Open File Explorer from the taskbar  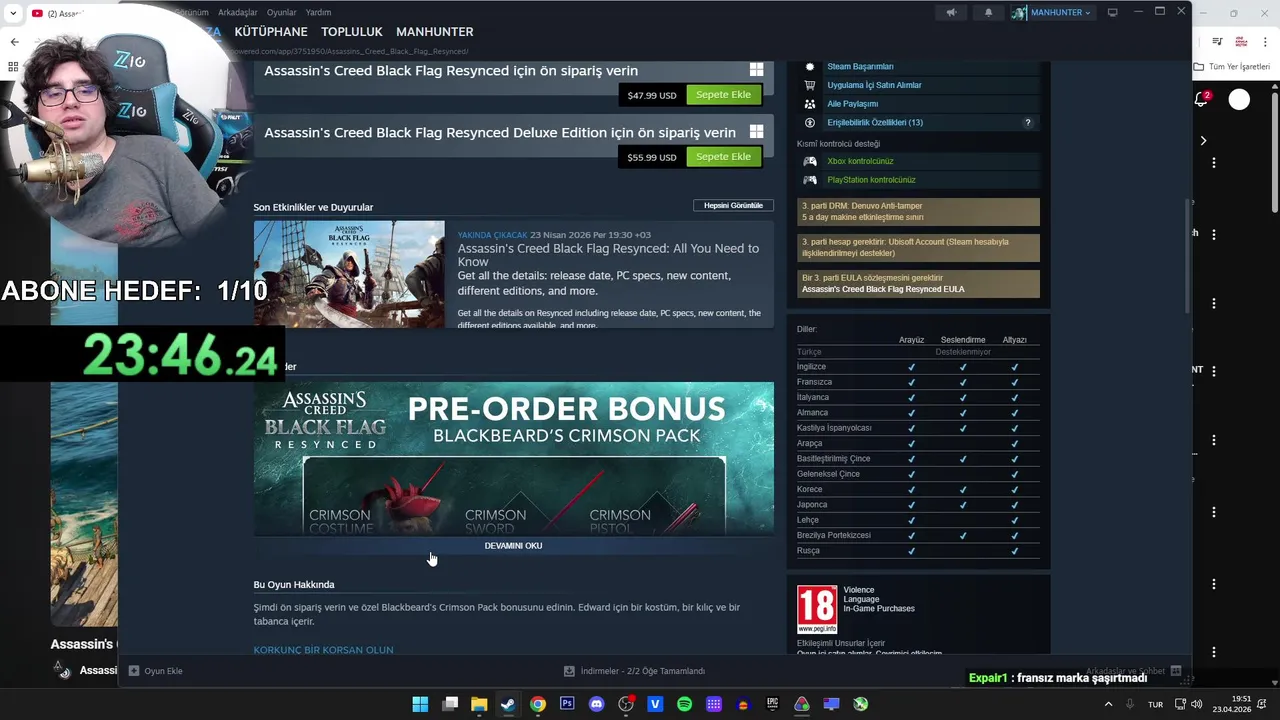(479, 704)
